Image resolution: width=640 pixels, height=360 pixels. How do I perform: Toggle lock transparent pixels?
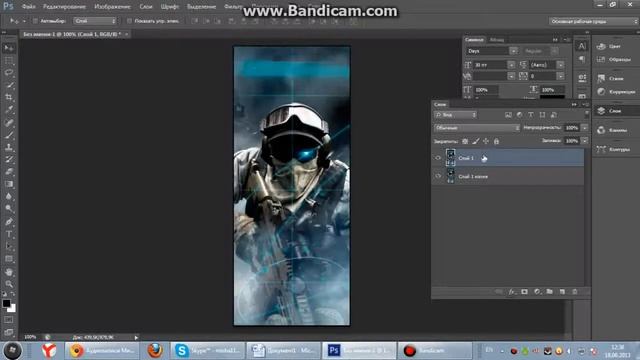[465, 141]
